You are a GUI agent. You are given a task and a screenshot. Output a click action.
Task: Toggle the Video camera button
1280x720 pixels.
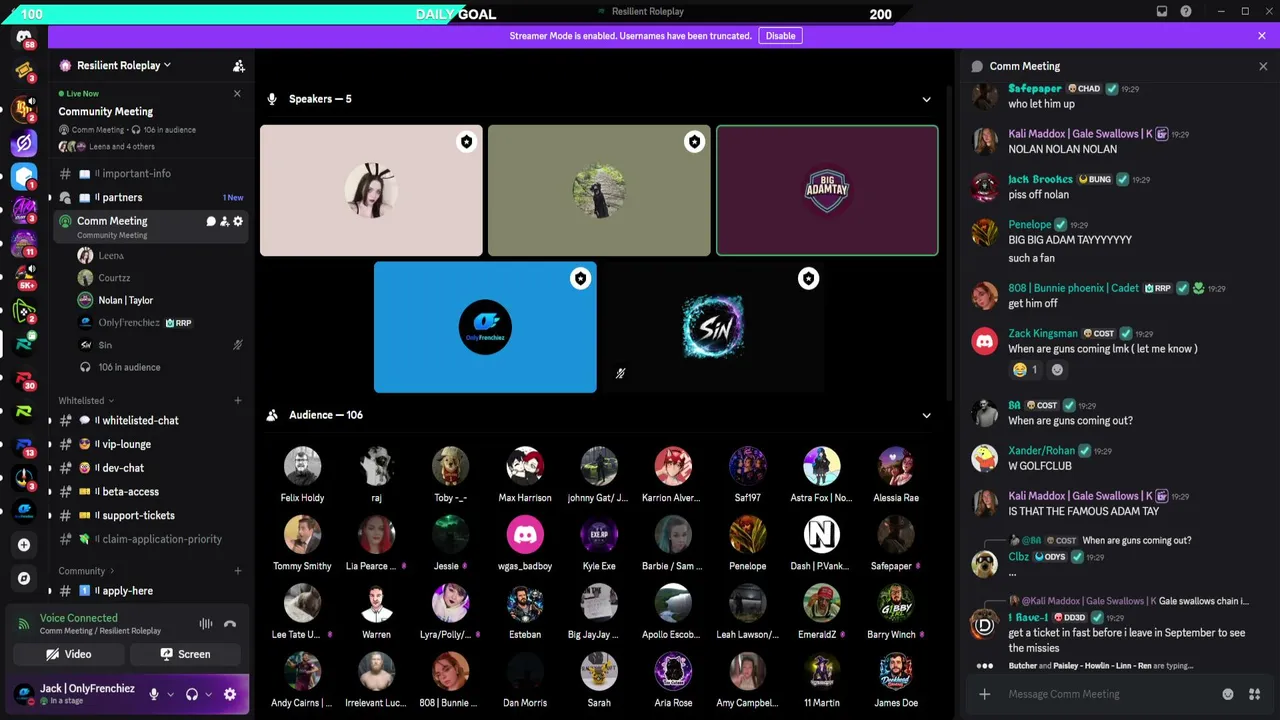68,654
